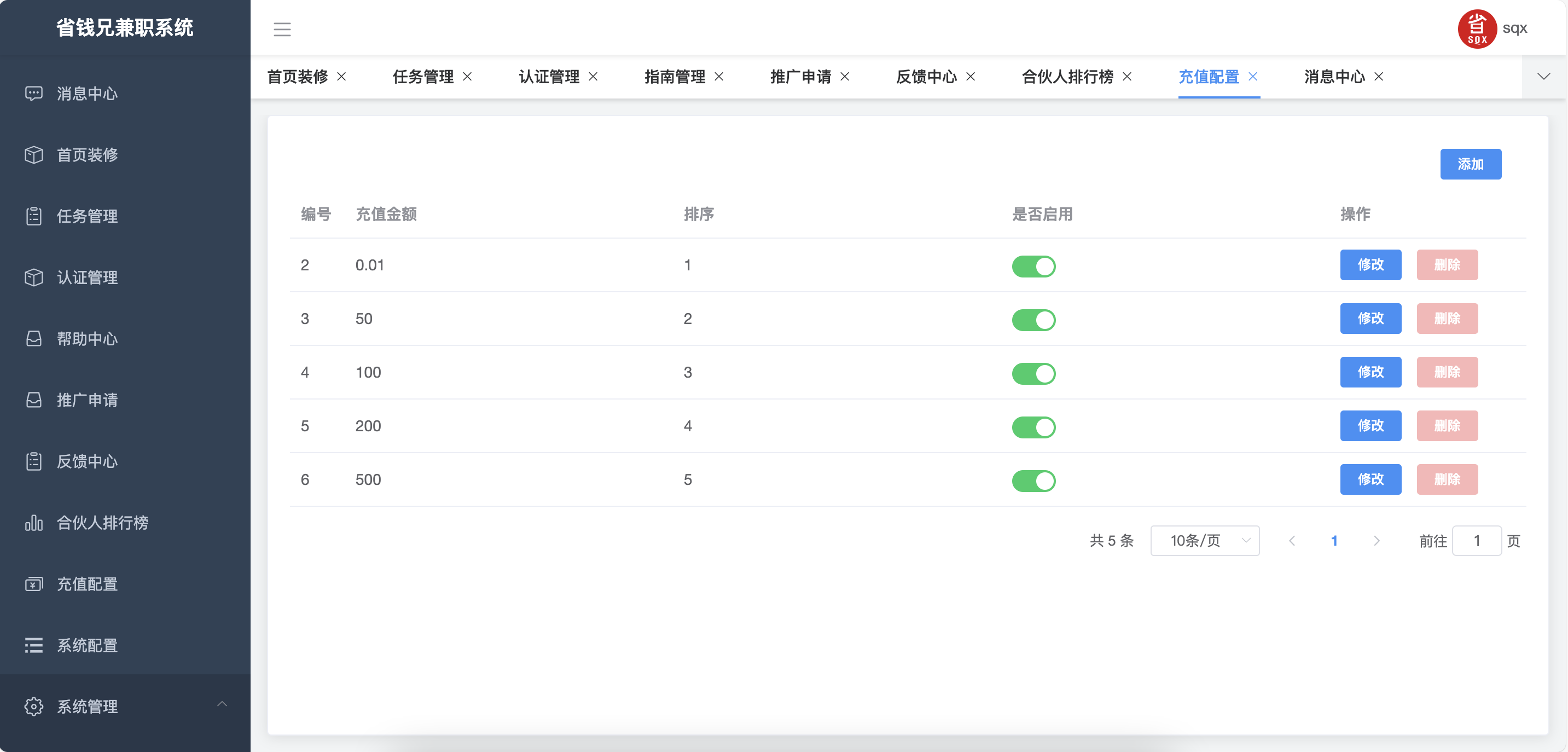
Task: Click the 系统管理 gear icon
Action: (x=33, y=707)
